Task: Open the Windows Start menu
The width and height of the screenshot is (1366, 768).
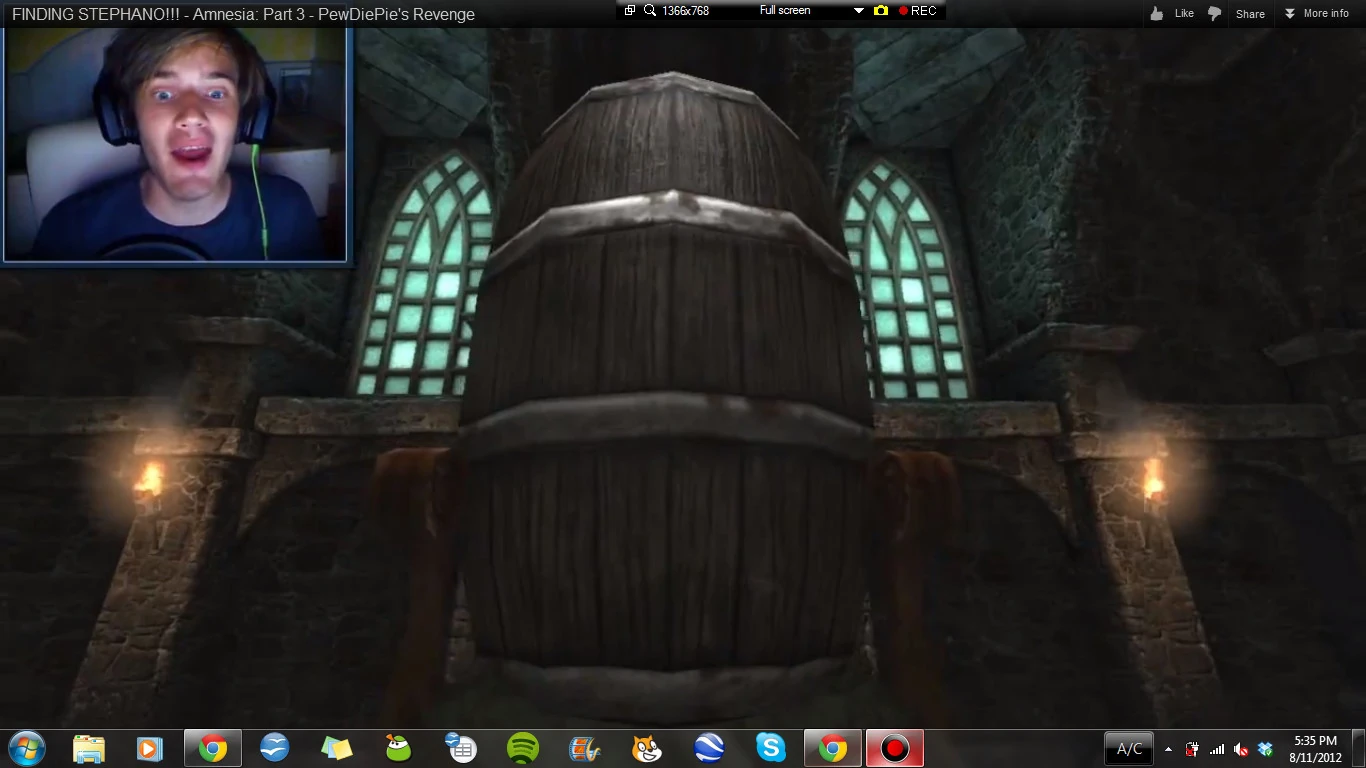Action: [27, 748]
